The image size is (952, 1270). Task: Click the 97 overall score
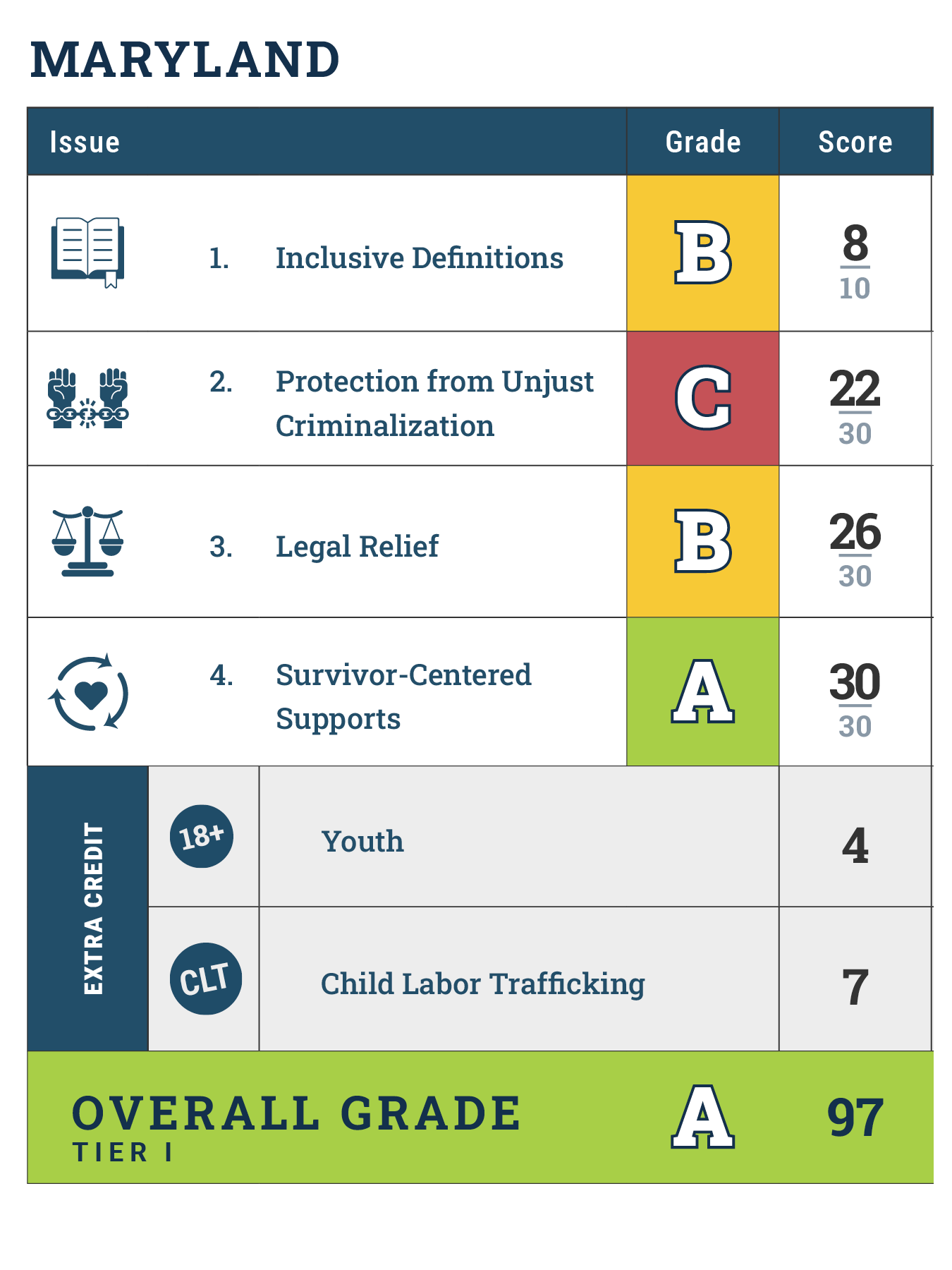pyautogui.click(x=855, y=1118)
